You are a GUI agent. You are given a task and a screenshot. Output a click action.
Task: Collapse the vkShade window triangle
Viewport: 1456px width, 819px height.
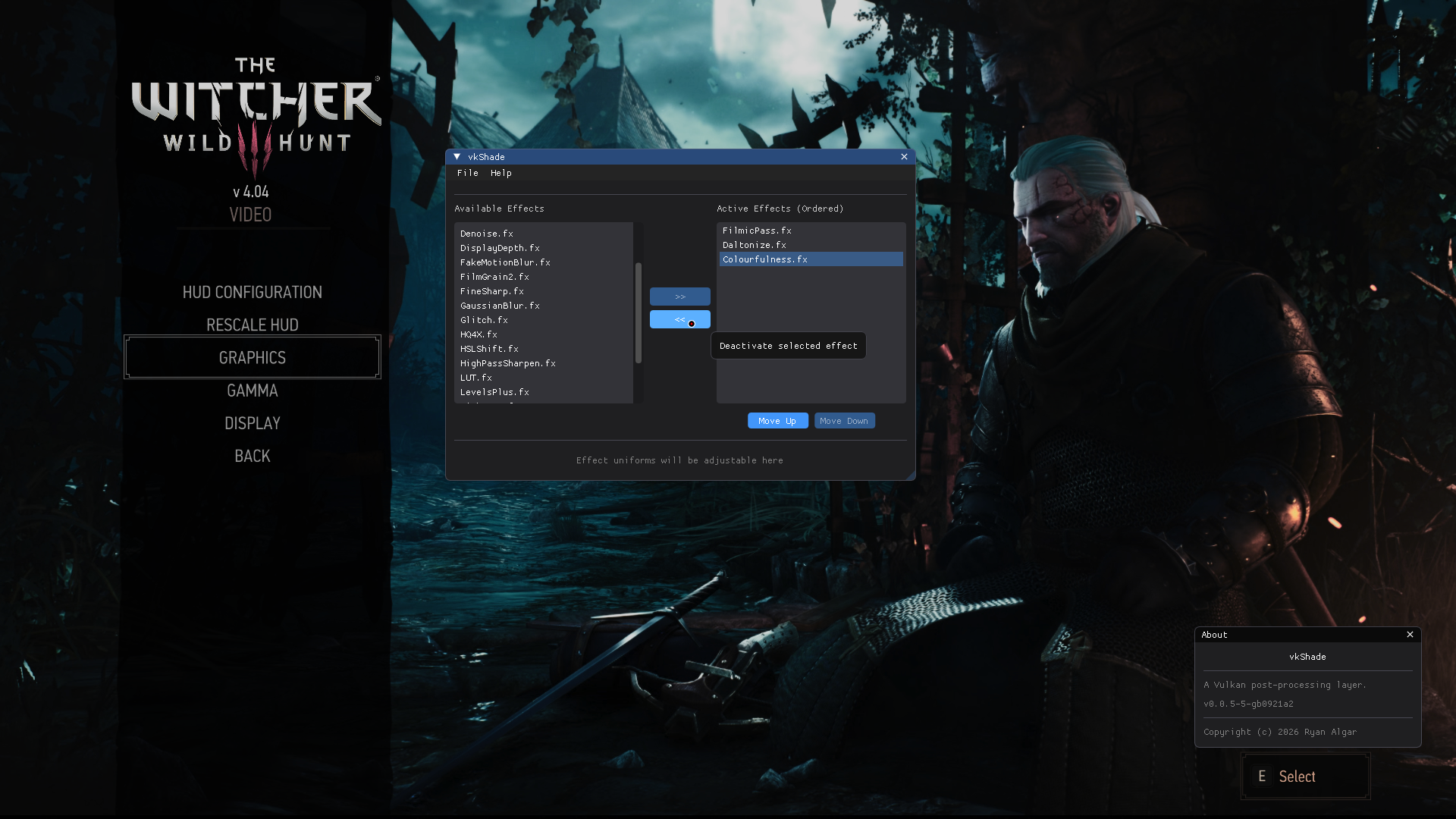tap(457, 157)
